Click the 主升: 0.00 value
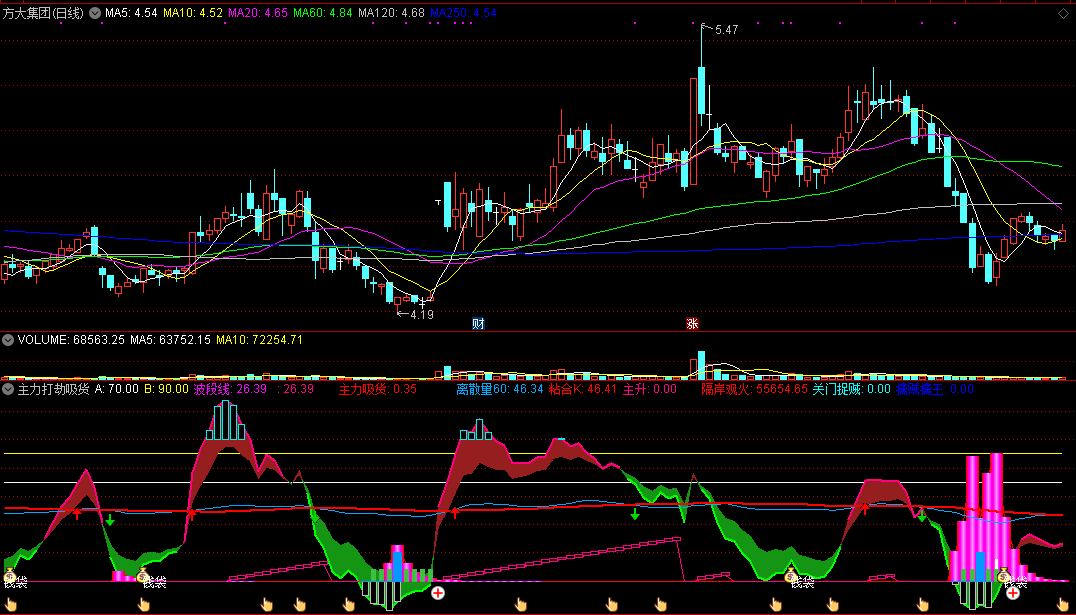 click(649, 389)
